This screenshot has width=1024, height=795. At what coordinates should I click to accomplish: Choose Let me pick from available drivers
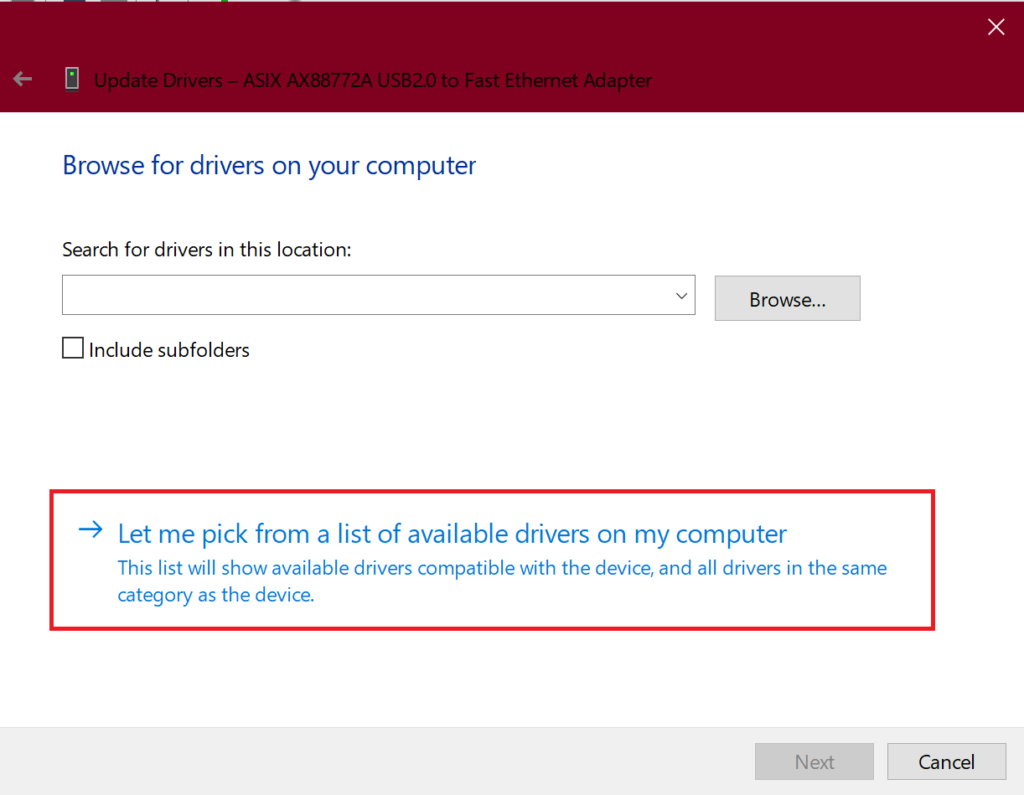pos(452,534)
